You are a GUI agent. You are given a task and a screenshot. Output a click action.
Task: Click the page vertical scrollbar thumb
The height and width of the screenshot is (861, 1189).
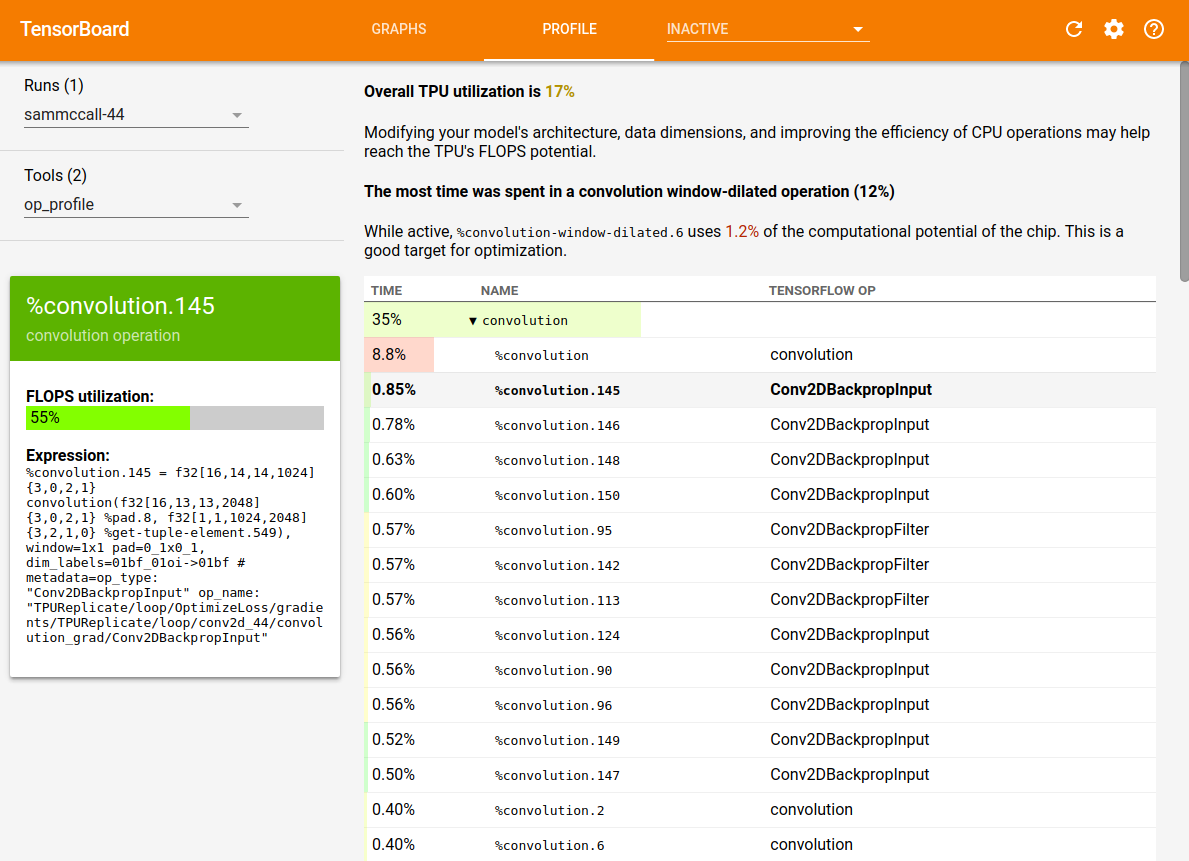1184,171
